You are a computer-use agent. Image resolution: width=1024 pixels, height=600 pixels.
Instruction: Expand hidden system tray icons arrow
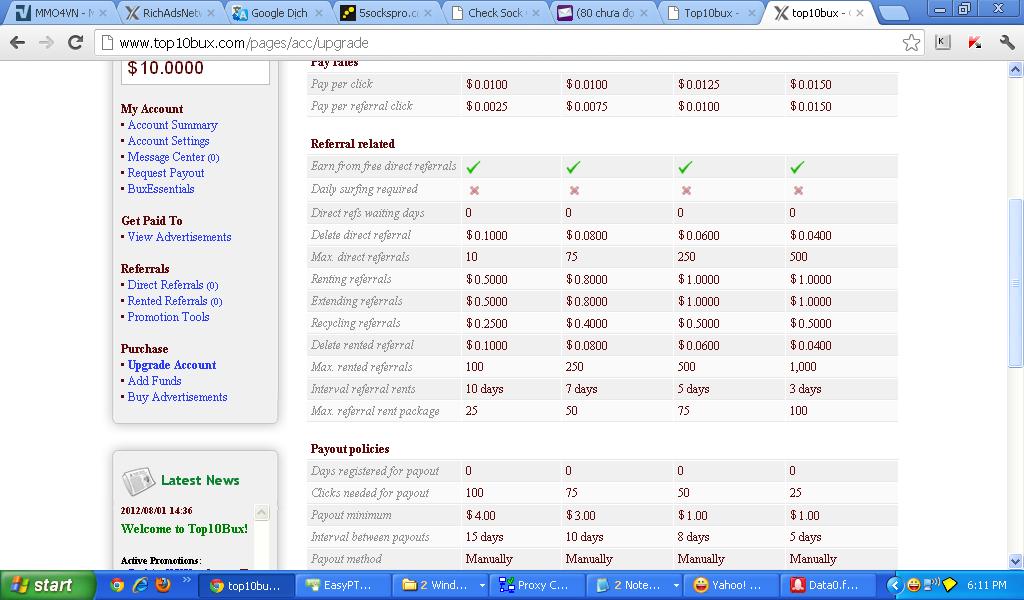coord(894,585)
